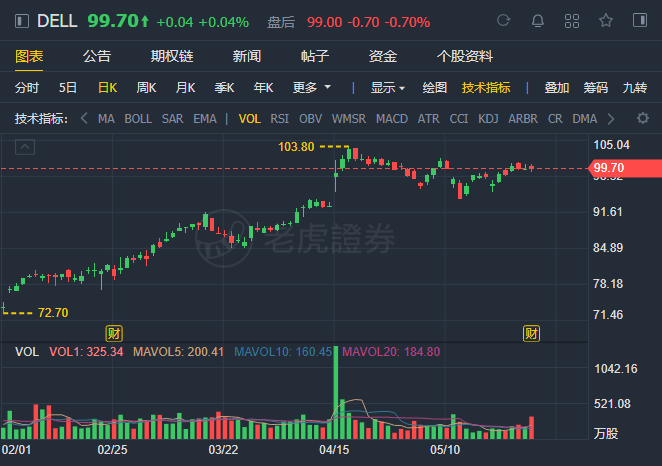The height and width of the screenshot is (466, 662).
Task: Open the 绘图 drawing tools
Action: tap(435, 88)
